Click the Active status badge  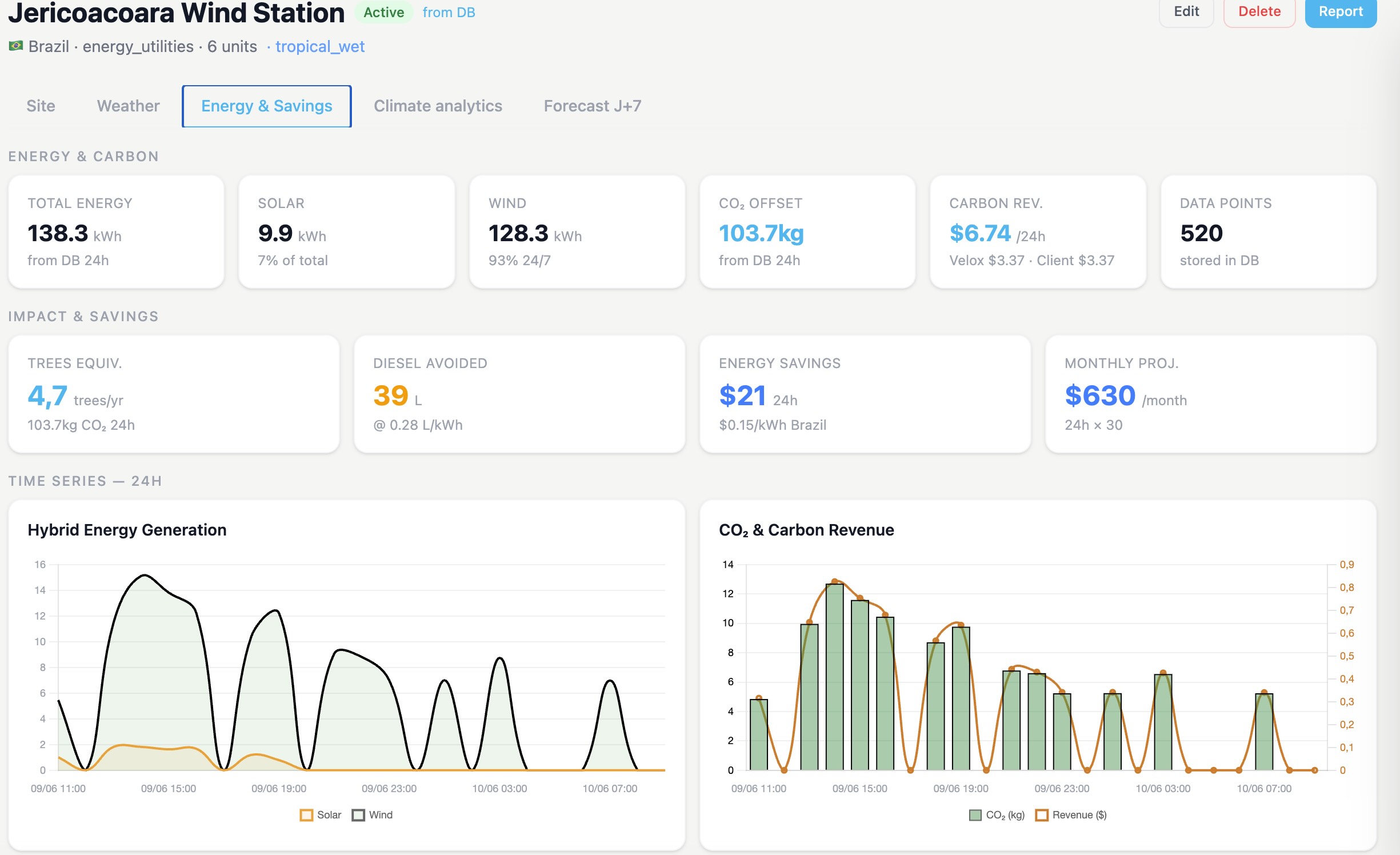pyautogui.click(x=383, y=12)
